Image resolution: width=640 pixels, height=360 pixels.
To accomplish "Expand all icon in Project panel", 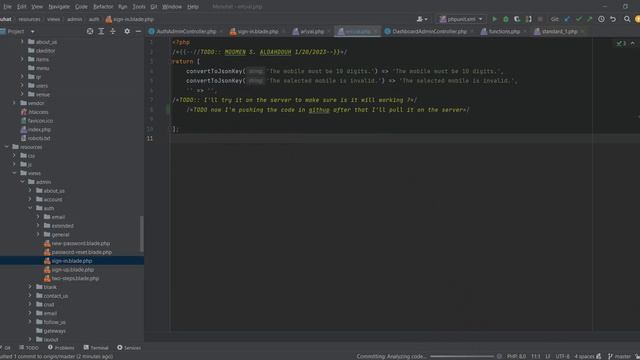I will coord(101,31).
